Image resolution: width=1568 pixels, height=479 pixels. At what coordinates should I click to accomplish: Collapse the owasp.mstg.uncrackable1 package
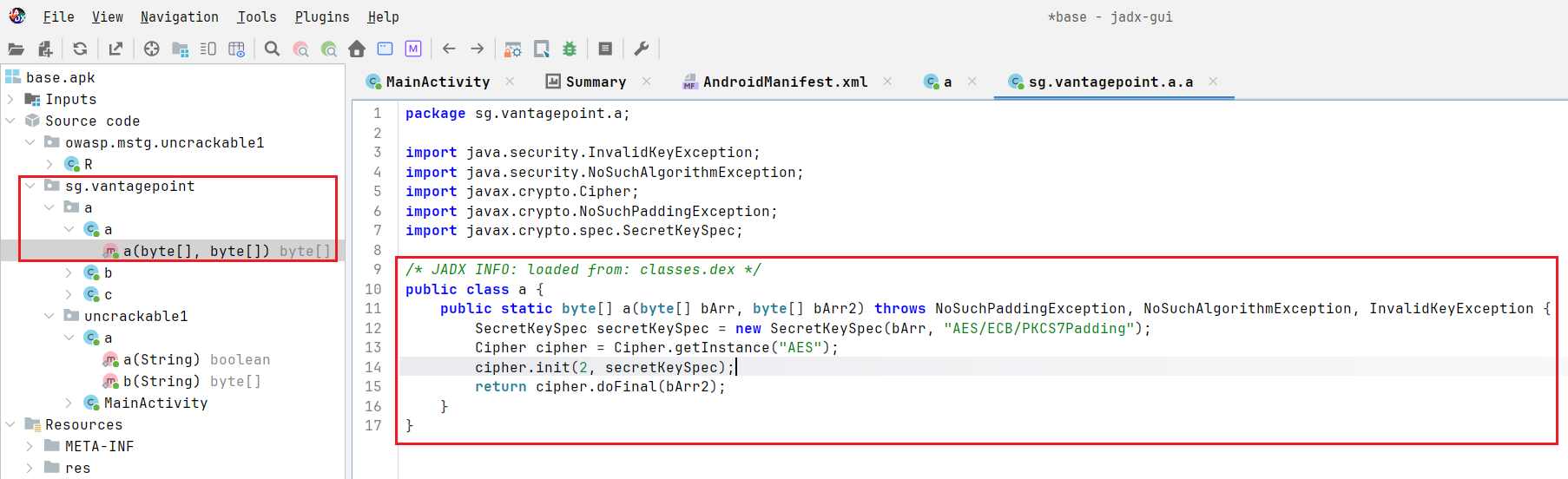(30, 142)
